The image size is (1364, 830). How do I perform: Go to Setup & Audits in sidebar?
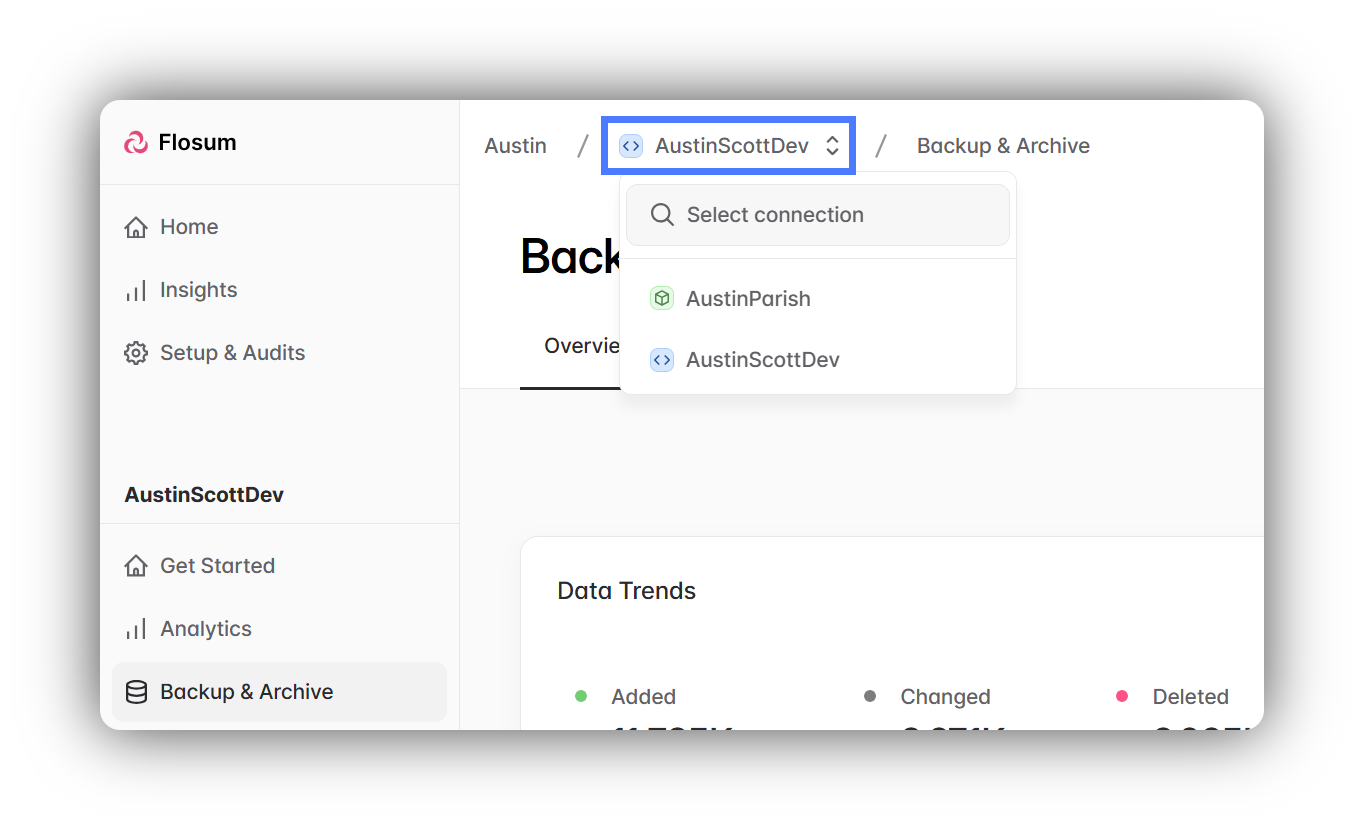[232, 353]
